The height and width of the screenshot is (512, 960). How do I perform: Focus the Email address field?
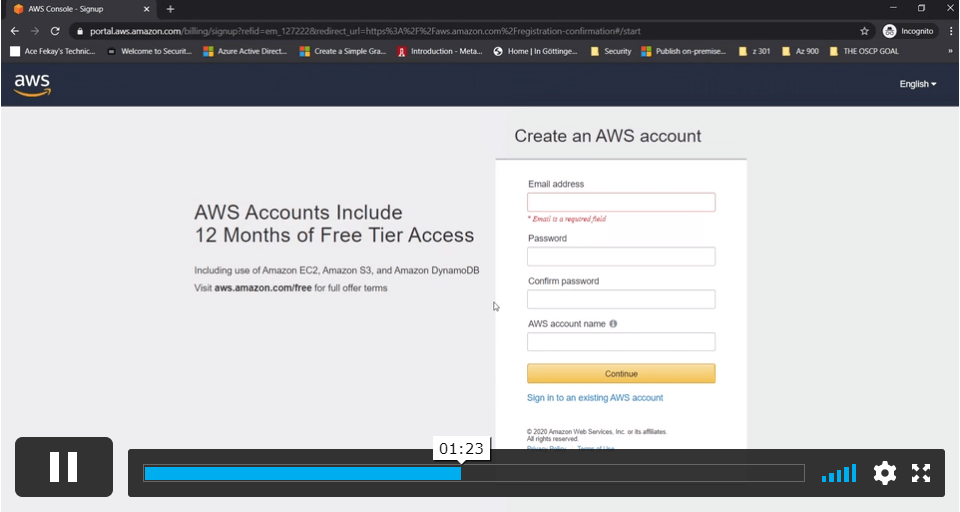(x=621, y=202)
